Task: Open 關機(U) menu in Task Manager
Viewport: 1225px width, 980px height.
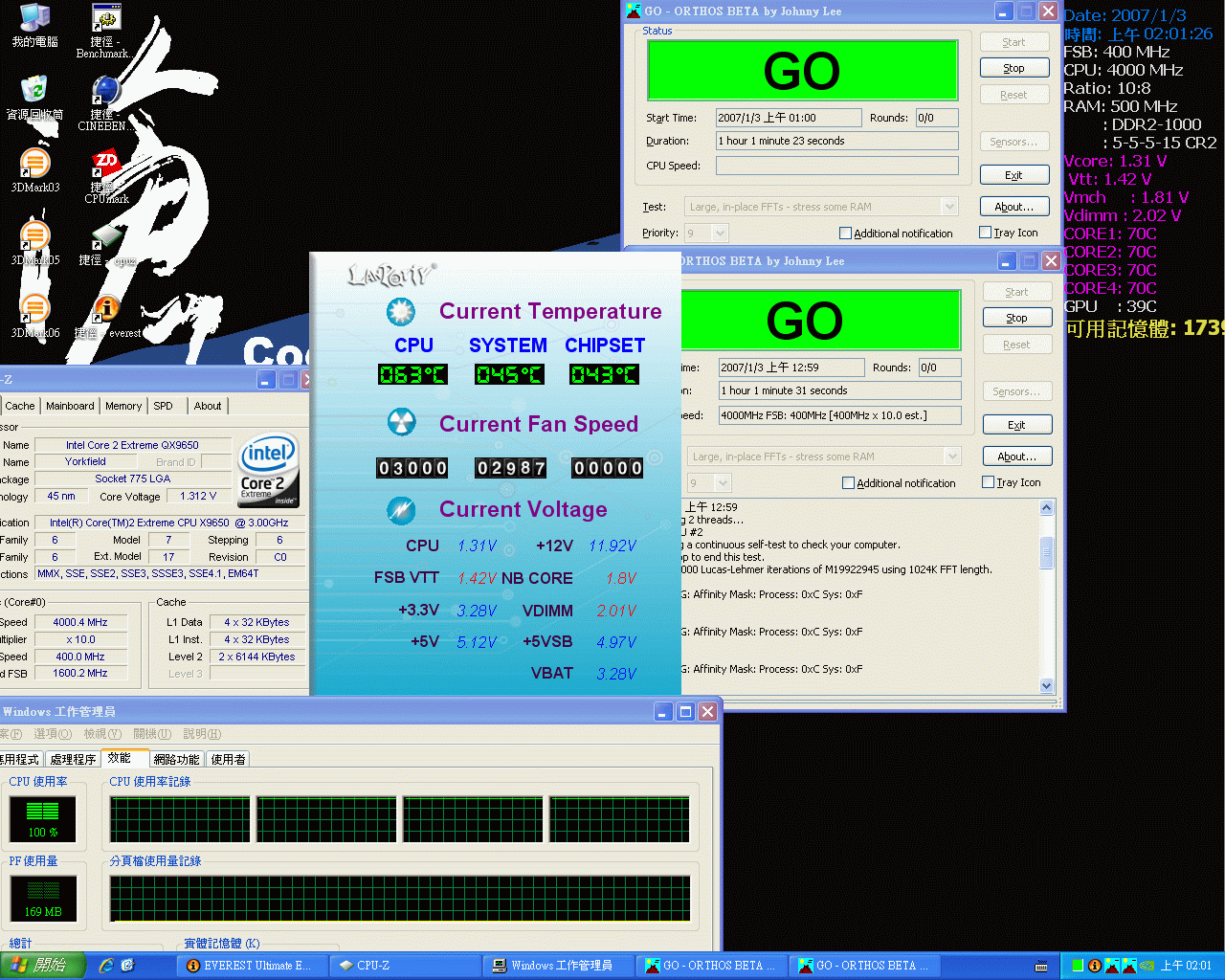Action: [152, 734]
